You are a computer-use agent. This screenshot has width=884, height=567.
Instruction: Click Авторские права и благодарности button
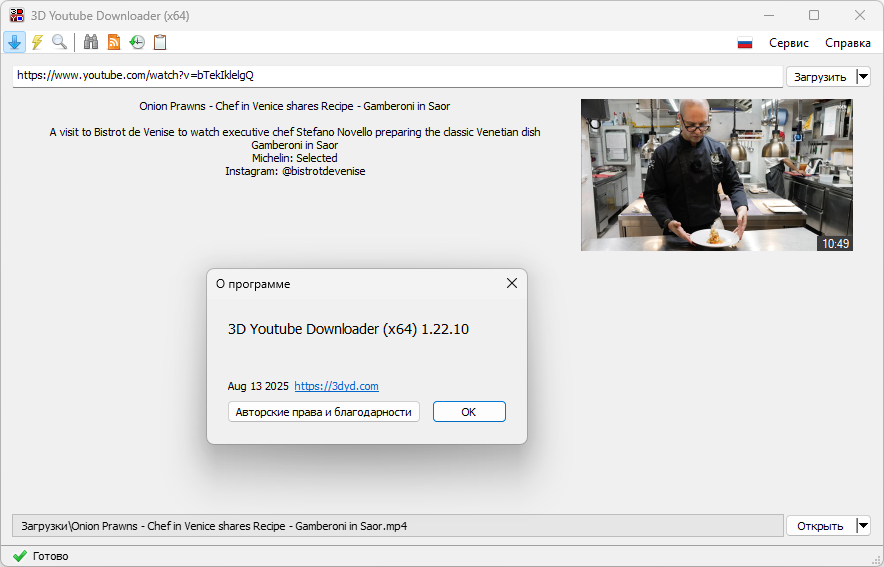323,412
